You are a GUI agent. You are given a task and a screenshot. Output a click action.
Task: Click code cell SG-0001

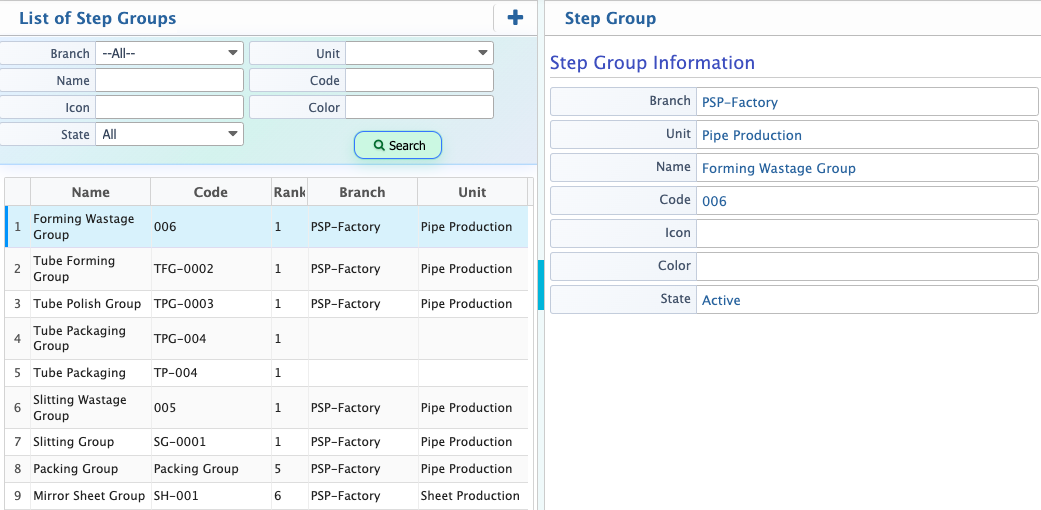(x=211, y=442)
